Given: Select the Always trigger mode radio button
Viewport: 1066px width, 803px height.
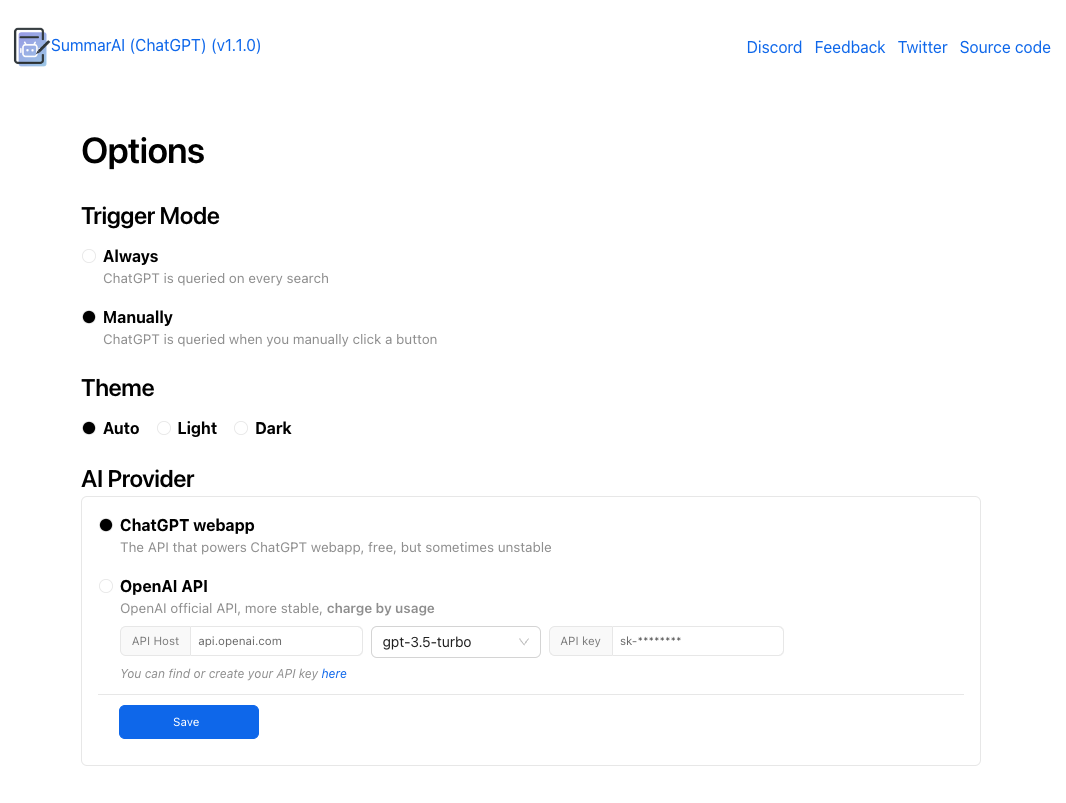Looking at the screenshot, I should pyautogui.click(x=89, y=256).
